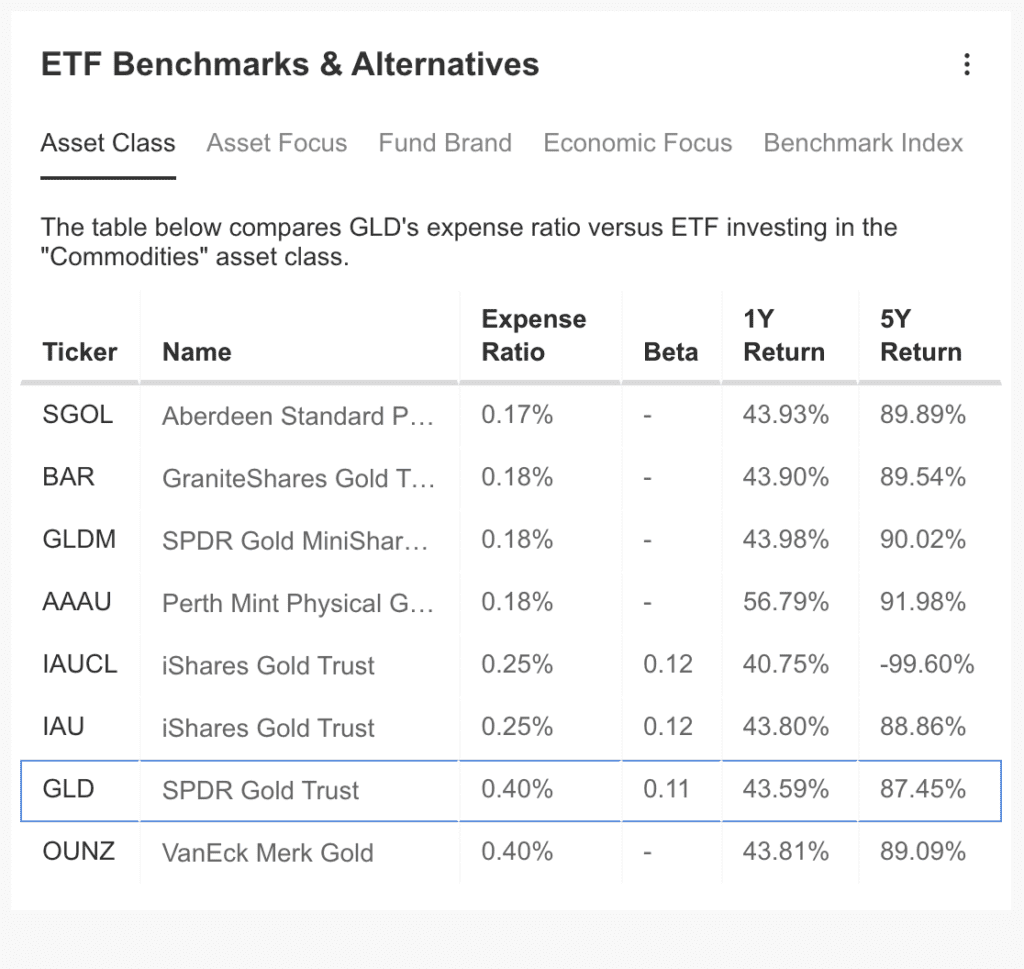
Task: Click the Name column header
Action: [x=197, y=352]
